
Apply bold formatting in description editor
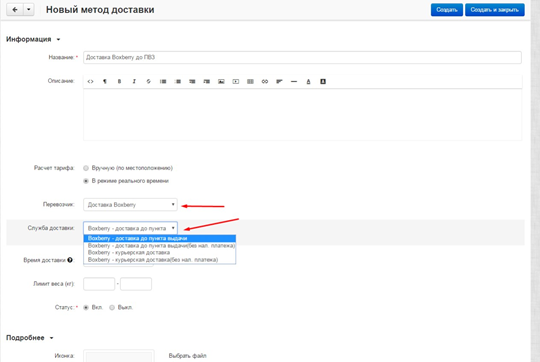(119, 82)
